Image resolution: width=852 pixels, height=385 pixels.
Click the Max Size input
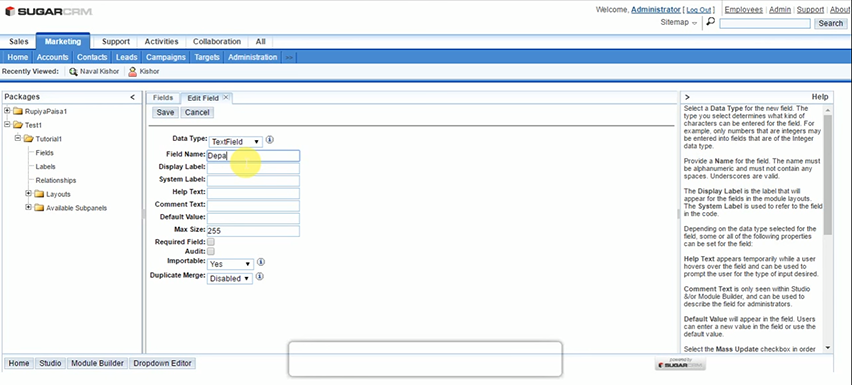253,231
